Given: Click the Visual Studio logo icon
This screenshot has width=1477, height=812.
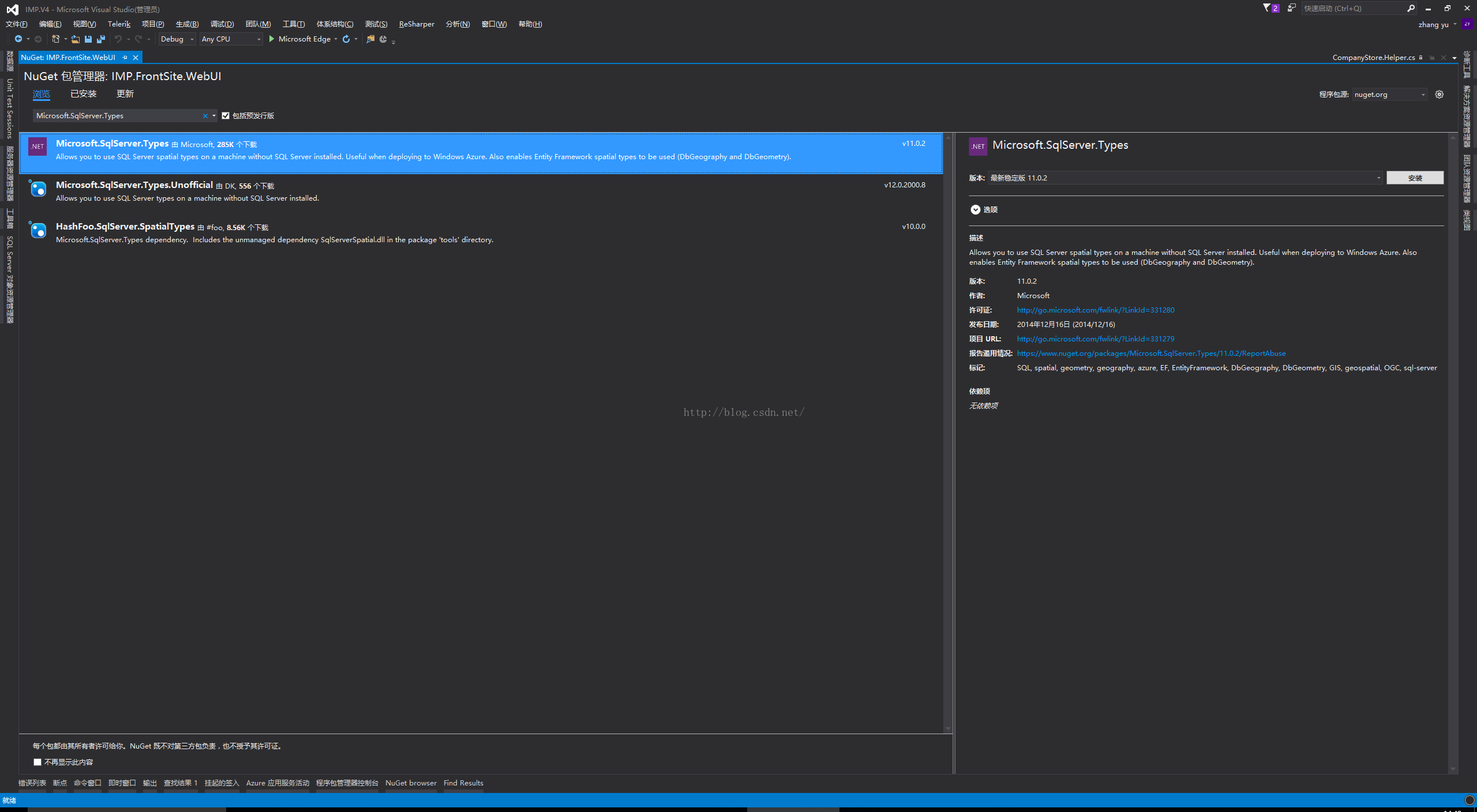Looking at the screenshot, I should pos(12,9).
